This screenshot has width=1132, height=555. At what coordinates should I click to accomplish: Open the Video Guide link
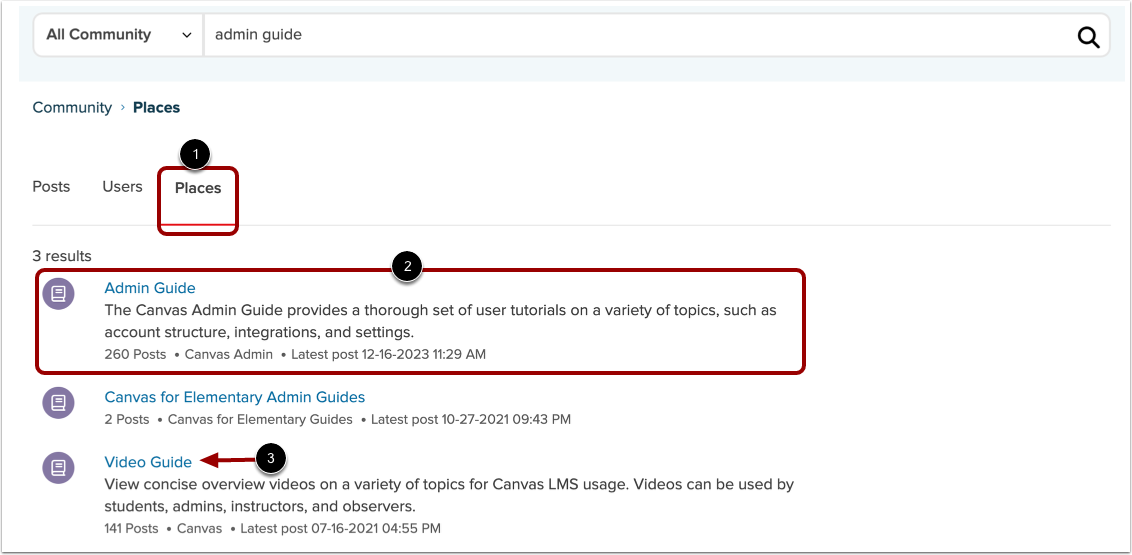tap(148, 462)
